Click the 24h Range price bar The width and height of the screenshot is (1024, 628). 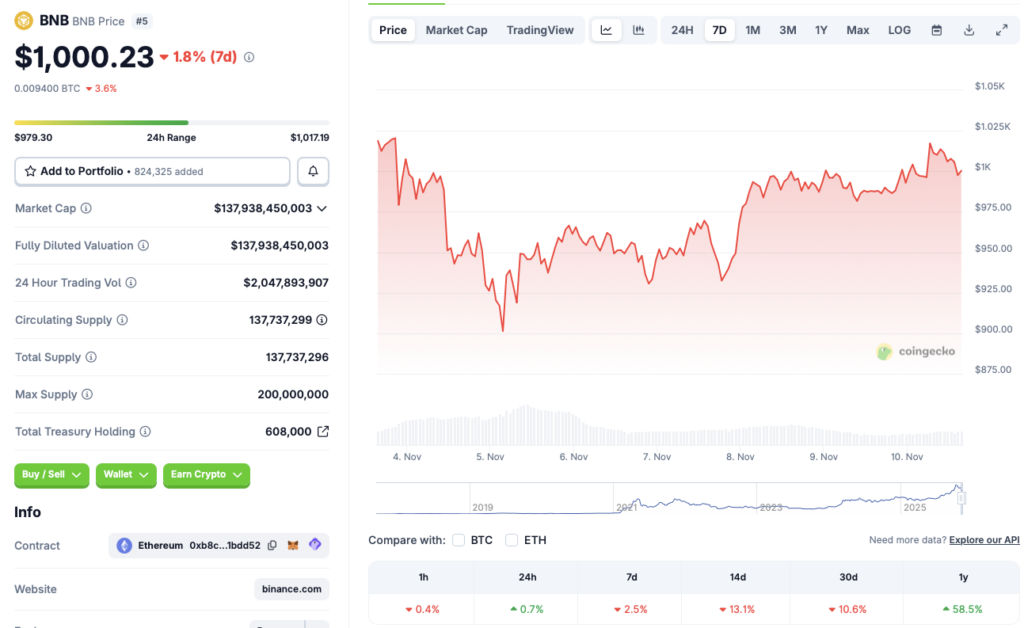[170, 124]
